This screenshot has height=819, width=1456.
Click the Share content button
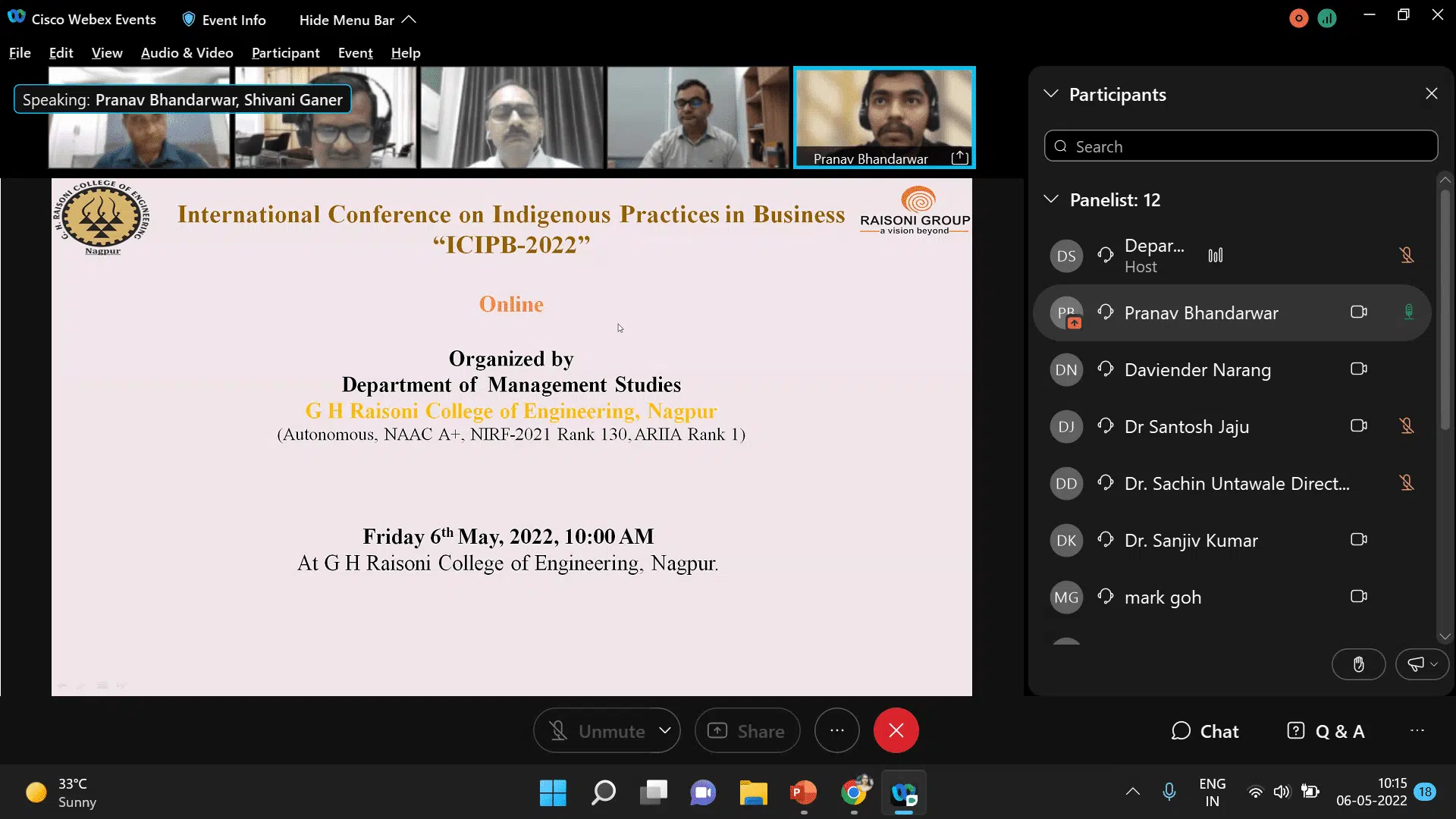click(747, 731)
